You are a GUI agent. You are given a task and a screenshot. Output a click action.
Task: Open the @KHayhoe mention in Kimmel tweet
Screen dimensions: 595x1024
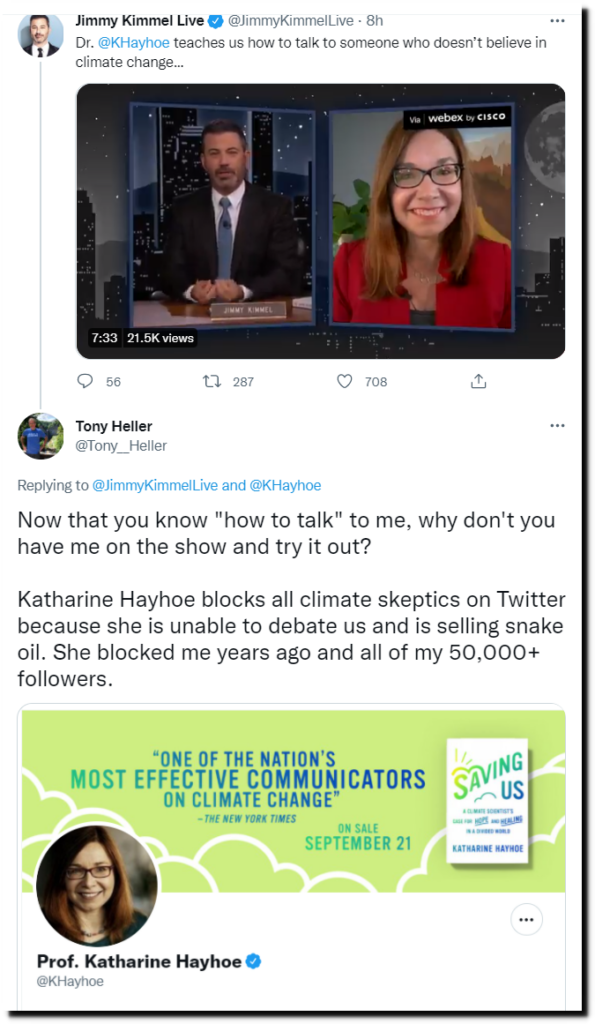pyautogui.click(x=133, y=42)
